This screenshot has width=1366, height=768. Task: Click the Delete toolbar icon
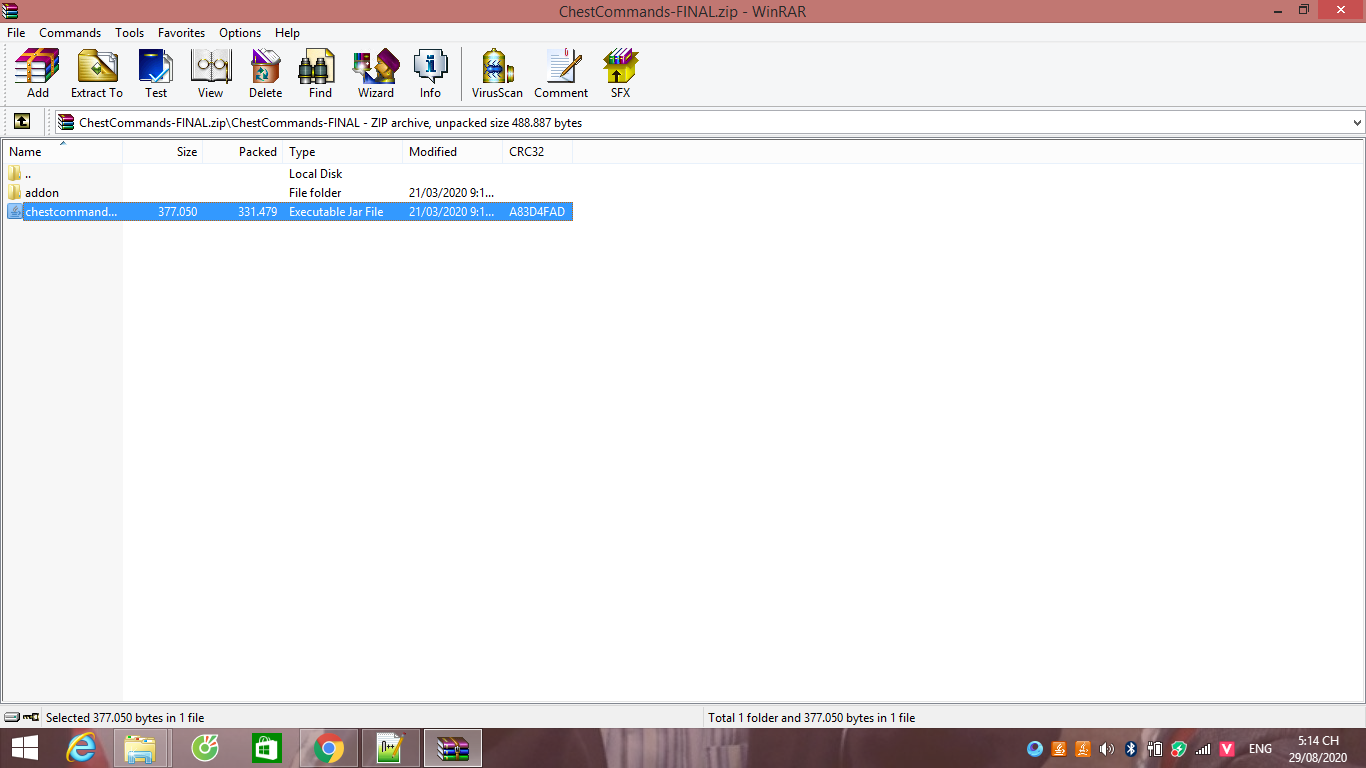click(265, 74)
